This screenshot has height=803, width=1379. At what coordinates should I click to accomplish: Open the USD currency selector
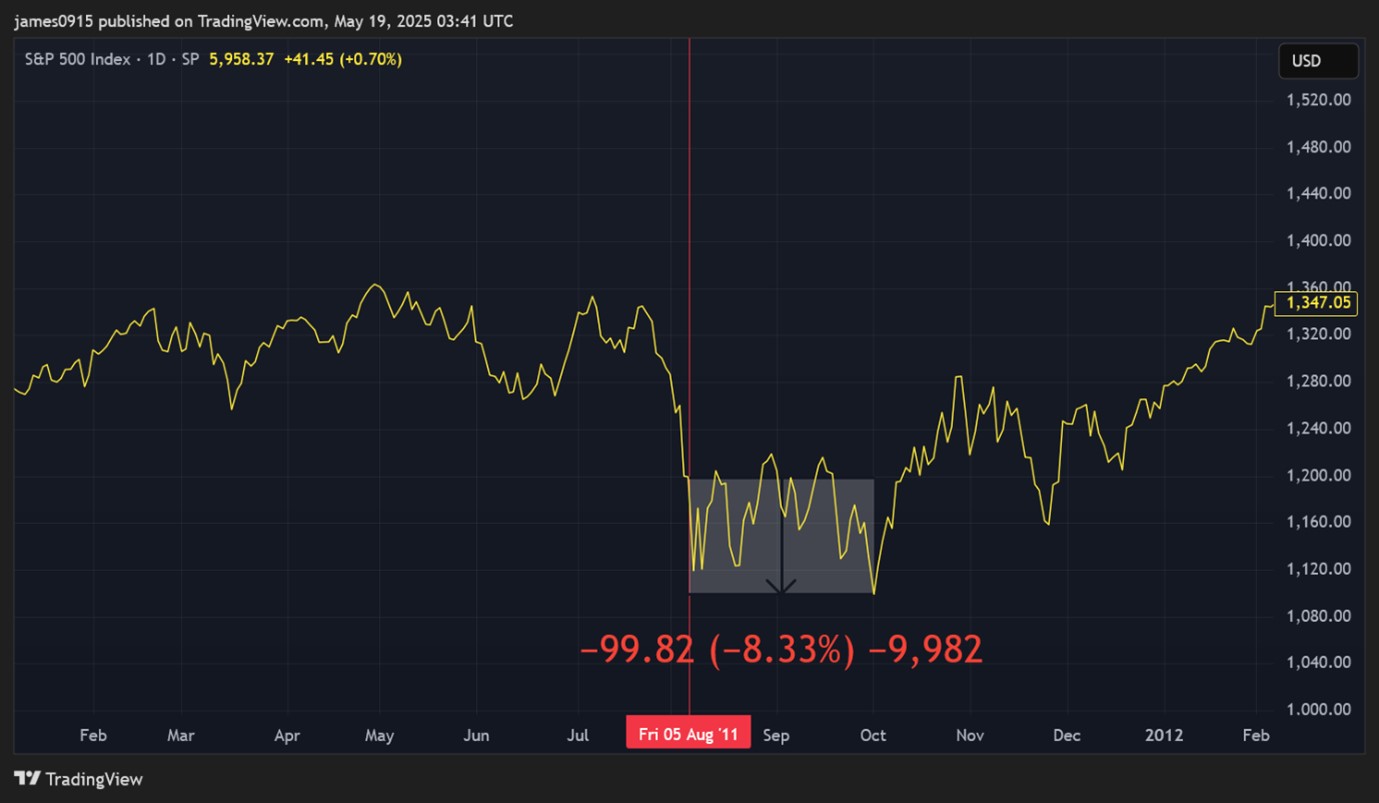pos(1318,61)
